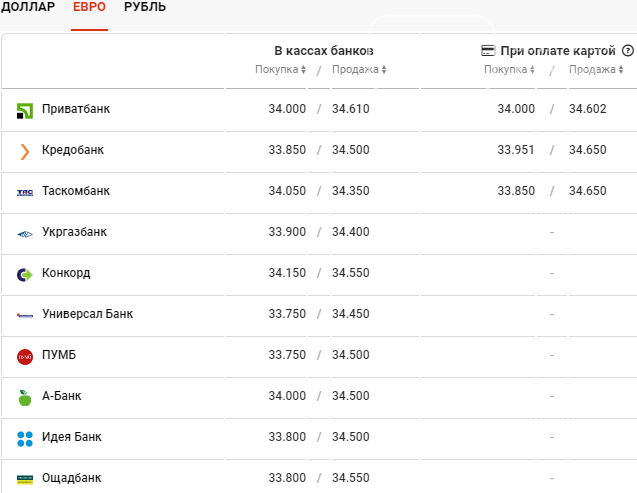Sort by cash desk Продажа column
637x493 pixels.
[x=359, y=69]
